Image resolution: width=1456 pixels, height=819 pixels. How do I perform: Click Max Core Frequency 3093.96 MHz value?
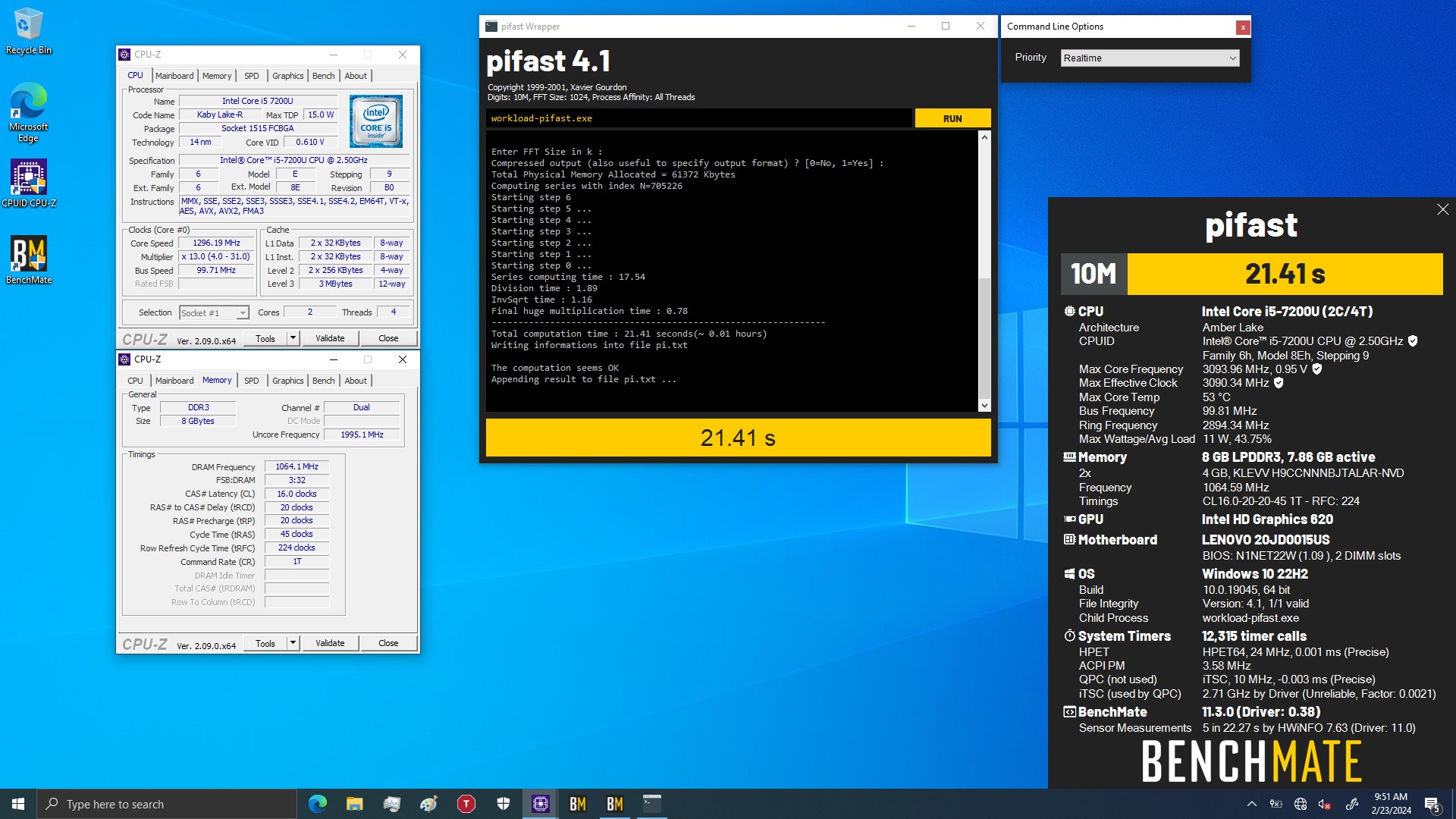point(1255,369)
